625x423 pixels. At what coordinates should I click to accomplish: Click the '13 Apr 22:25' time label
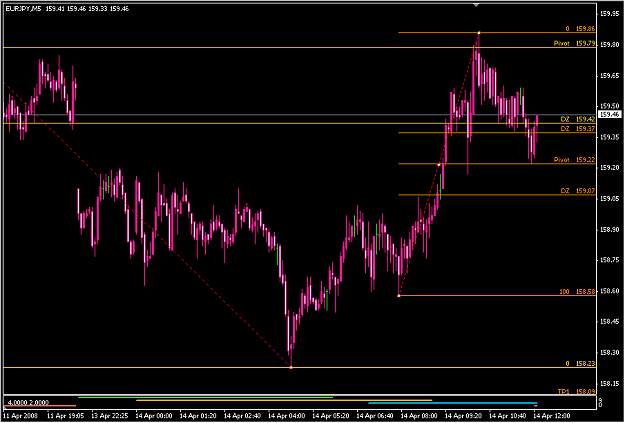pos(110,416)
